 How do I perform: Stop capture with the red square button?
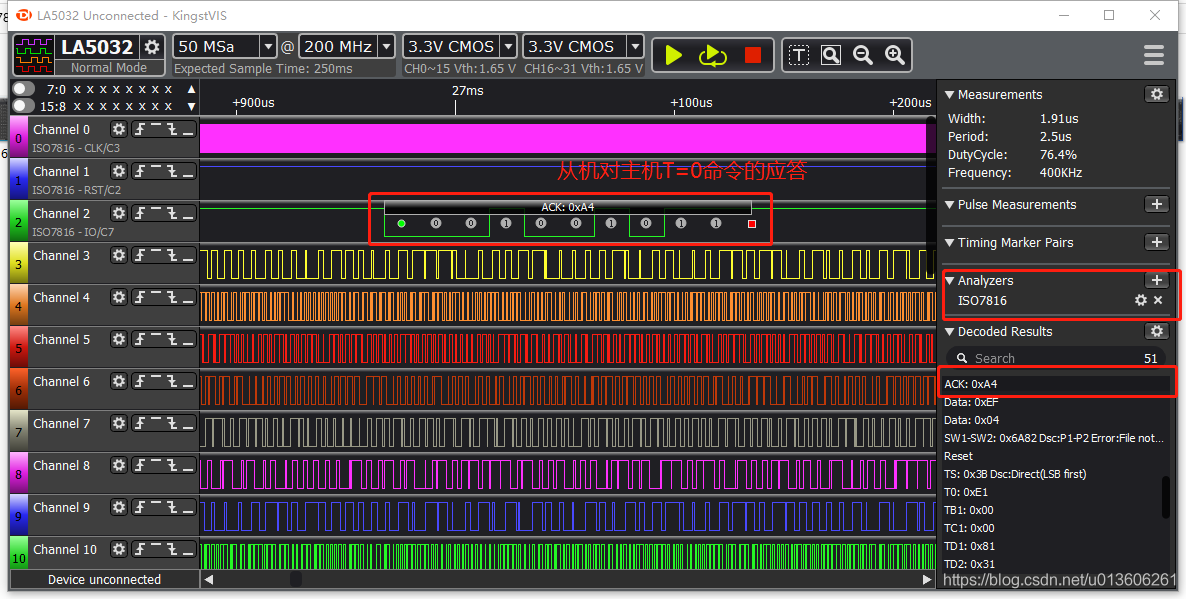[x=753, y=55]
